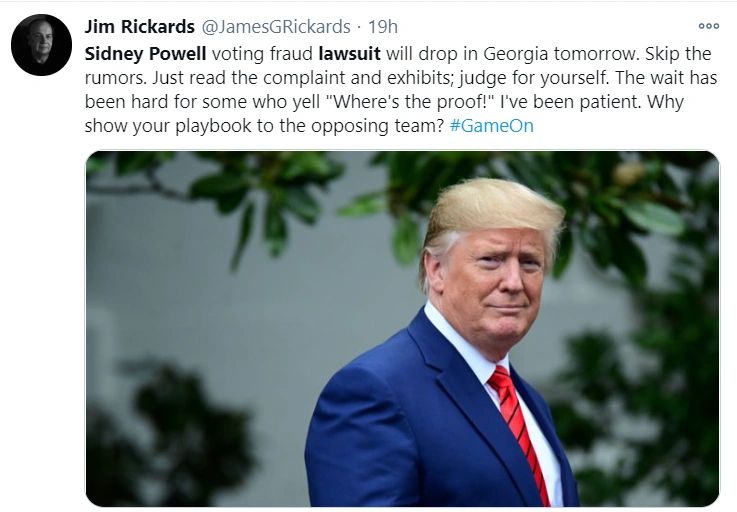737x512 pixels.
Task: Open the three-dot more options menu
Action: point(709,26)
